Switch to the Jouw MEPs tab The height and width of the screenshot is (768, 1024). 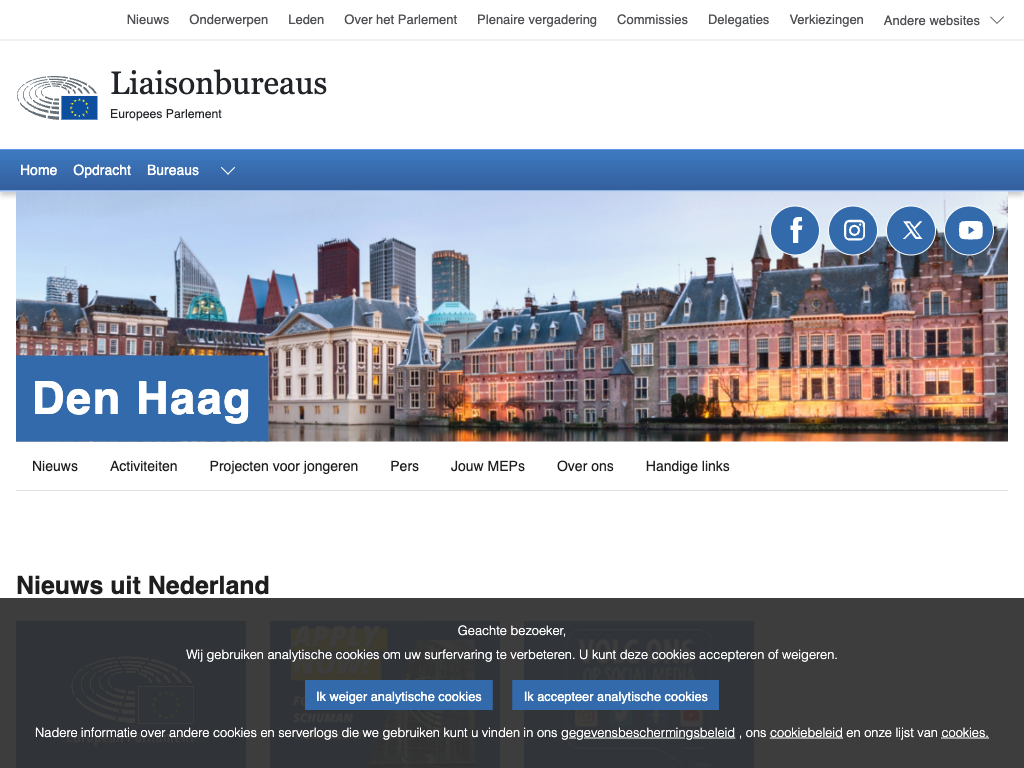point(488,466)
